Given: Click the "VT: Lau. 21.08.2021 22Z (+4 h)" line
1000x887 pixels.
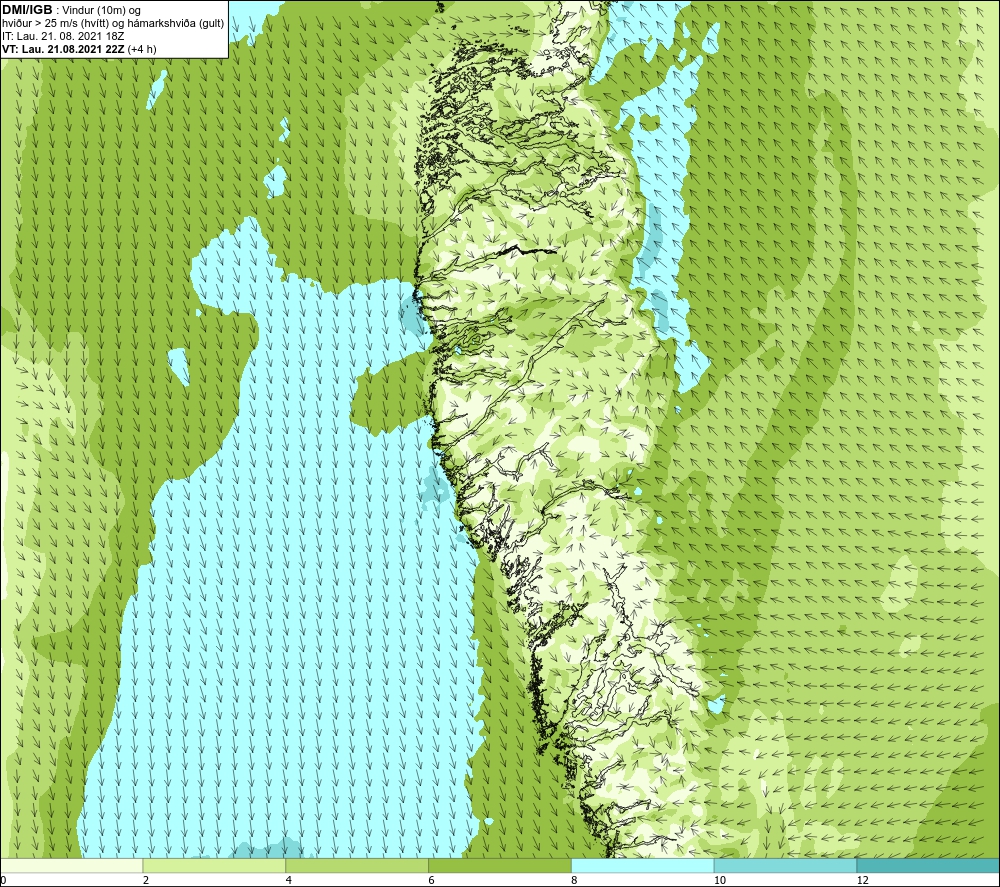Looking at the screenshot, I should click(79, 49).
